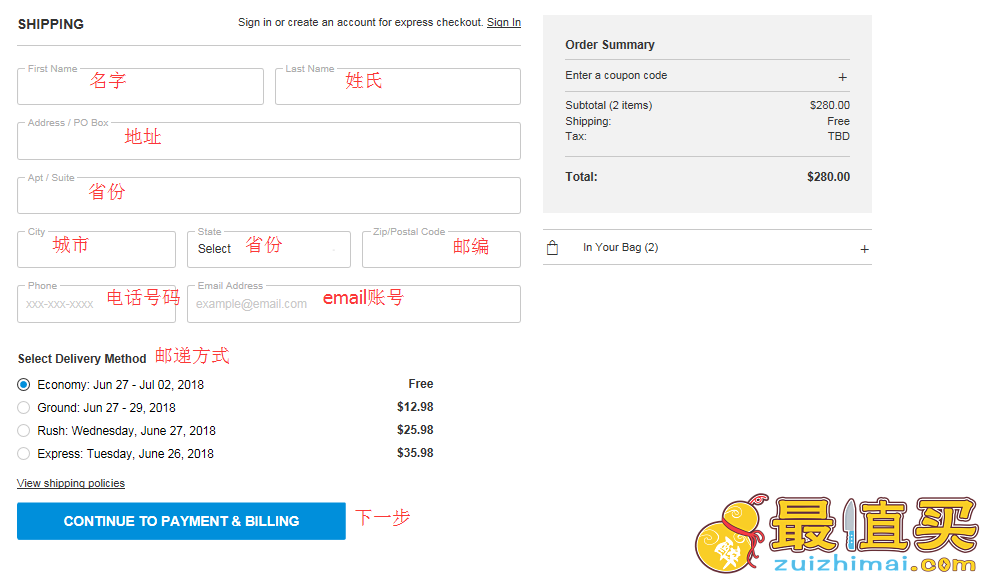This screenshot has width=982, height=575.
Task: Select Ground delivery option
Action: [x=24, y=408]
